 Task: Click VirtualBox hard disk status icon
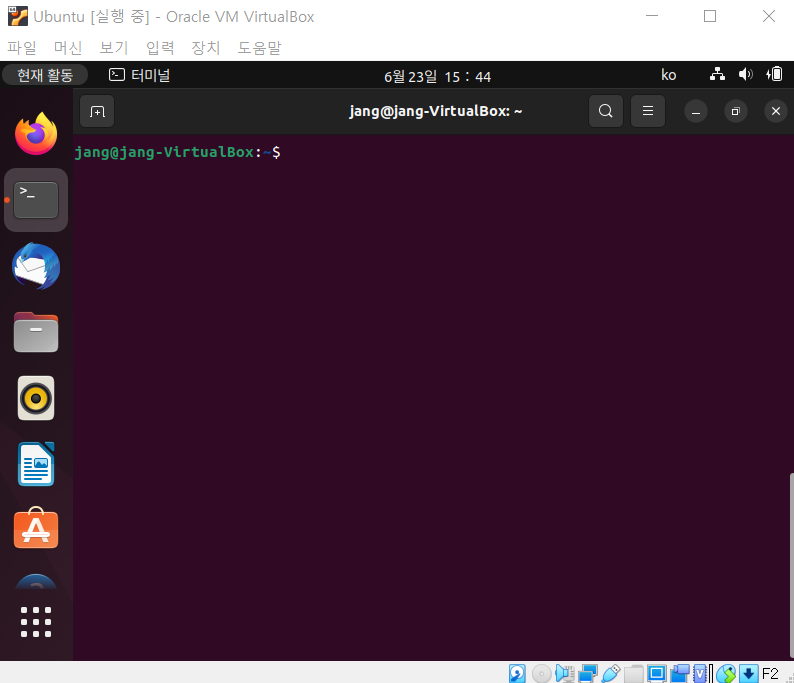[517, 674]
